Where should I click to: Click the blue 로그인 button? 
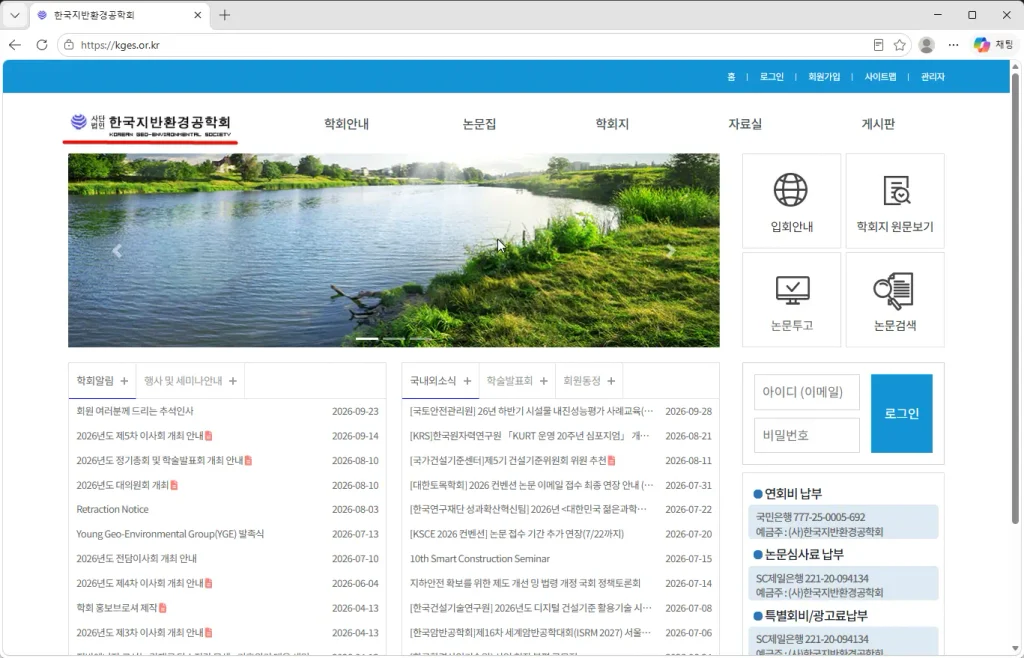pos(901,413)
